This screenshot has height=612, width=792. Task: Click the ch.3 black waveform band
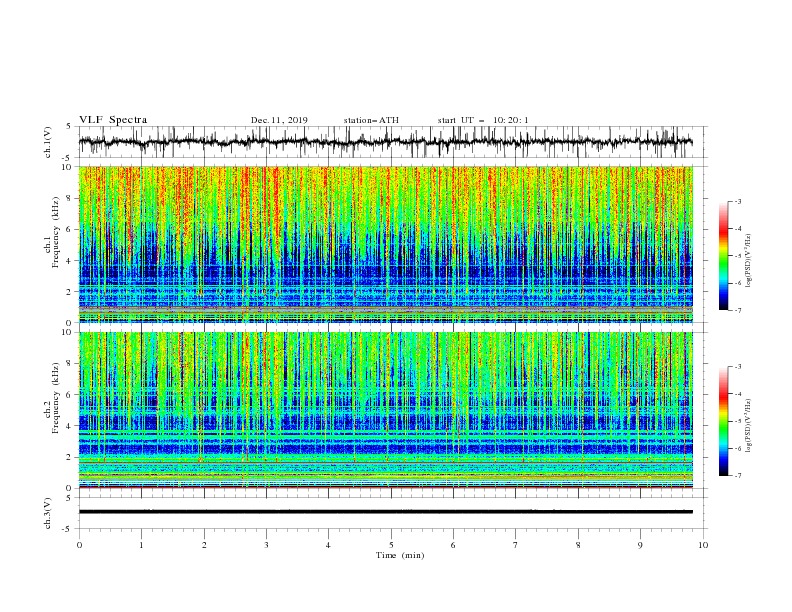[x=386, y=512]
